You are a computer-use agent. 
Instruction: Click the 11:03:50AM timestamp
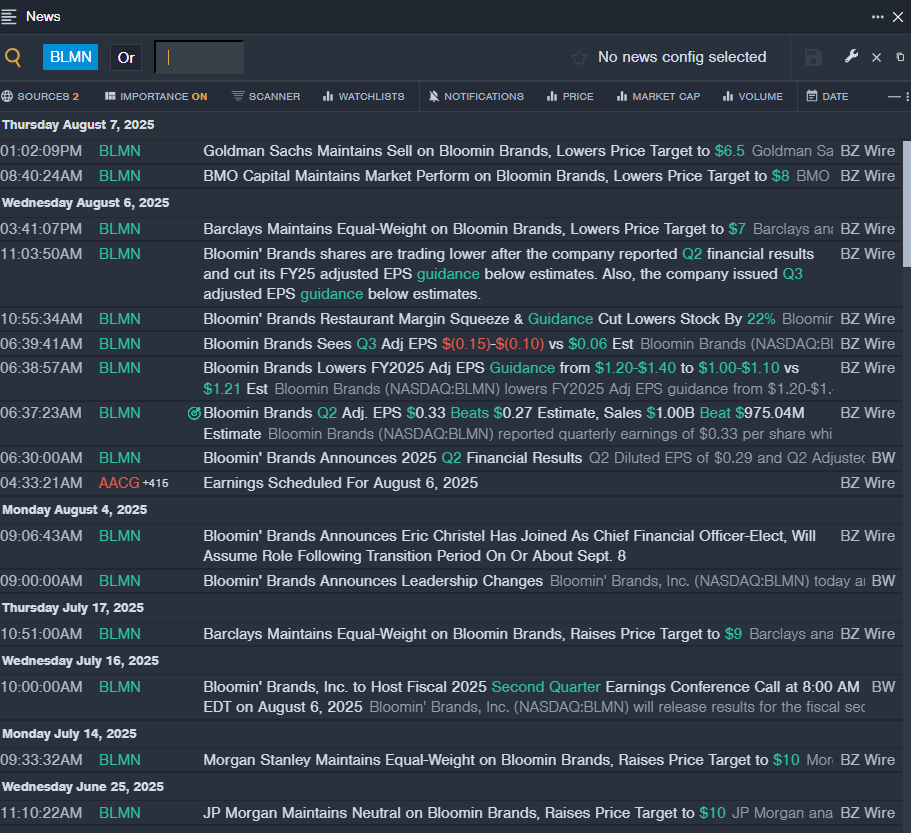tap(41, 254)
